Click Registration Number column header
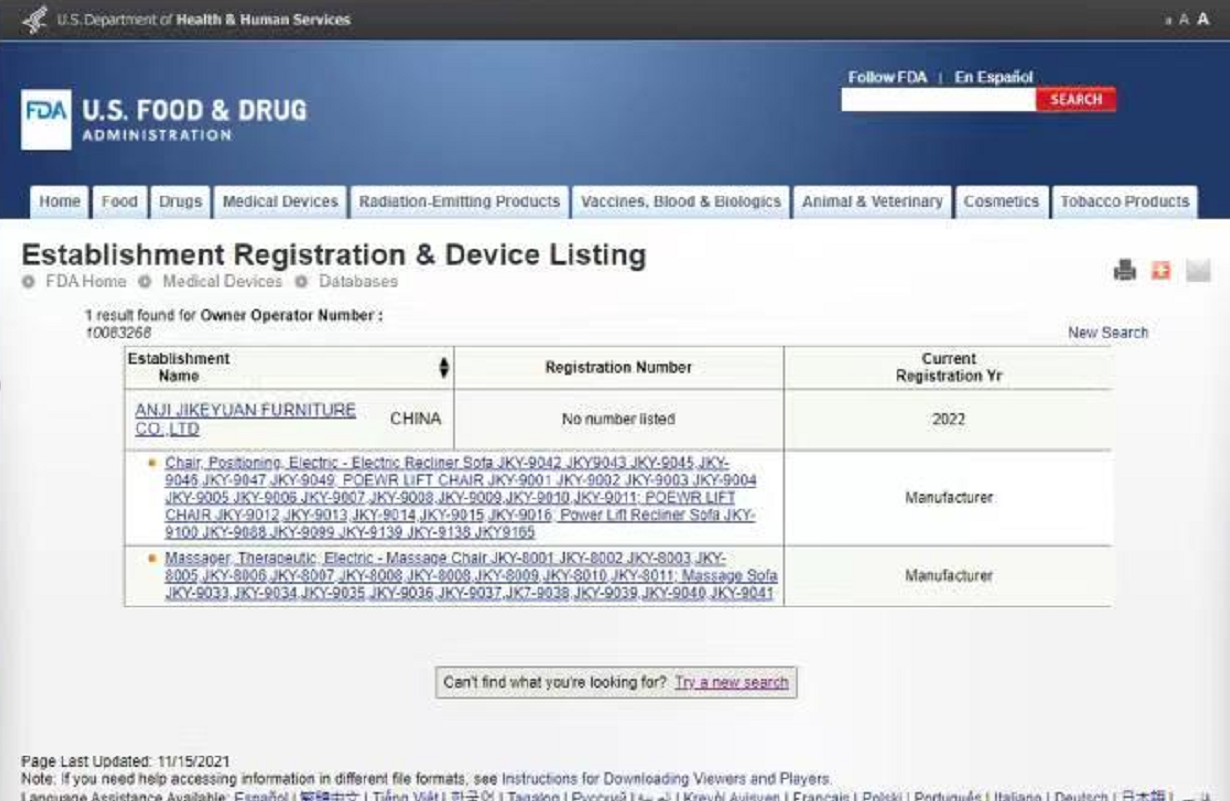The height and width of the screenshot is (801, 1230). [619, 368]
